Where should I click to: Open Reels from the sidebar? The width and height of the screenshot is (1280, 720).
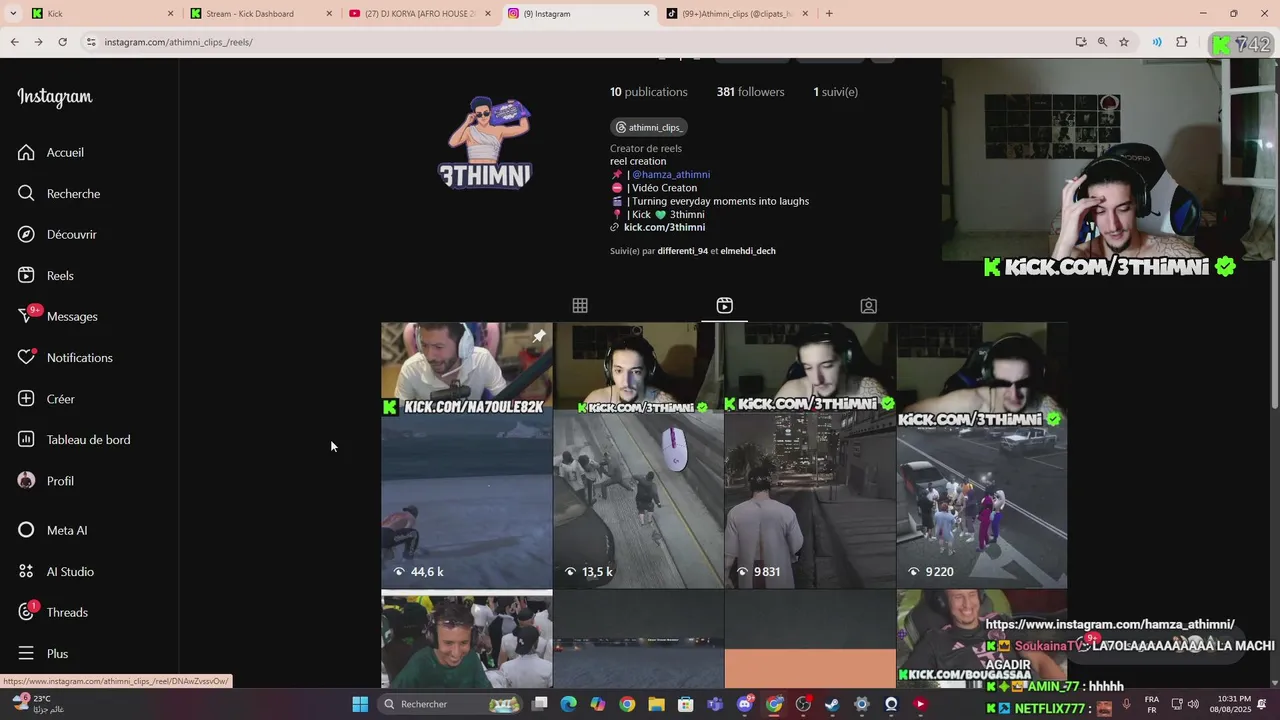(x=46, y=275)
